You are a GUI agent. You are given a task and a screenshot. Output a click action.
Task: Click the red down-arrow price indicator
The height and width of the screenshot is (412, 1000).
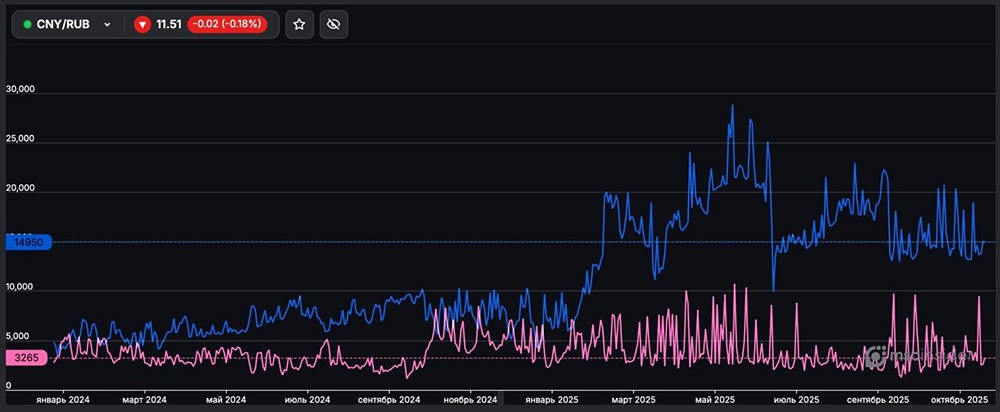pyautogui.click(x=142, y=25)
